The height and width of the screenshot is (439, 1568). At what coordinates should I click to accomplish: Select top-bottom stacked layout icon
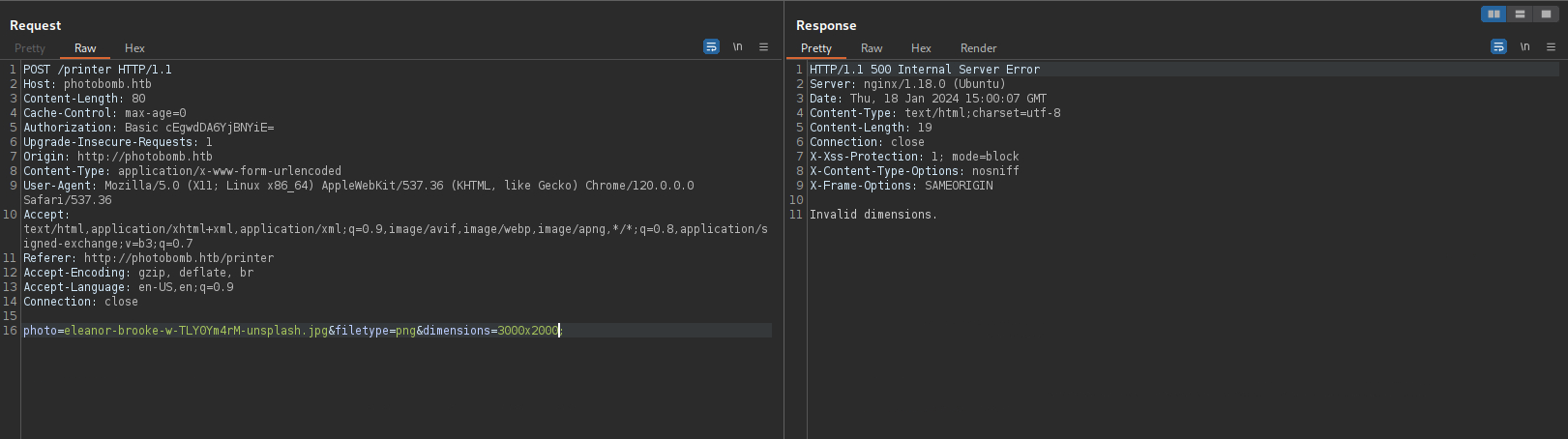coord(1520,14)
